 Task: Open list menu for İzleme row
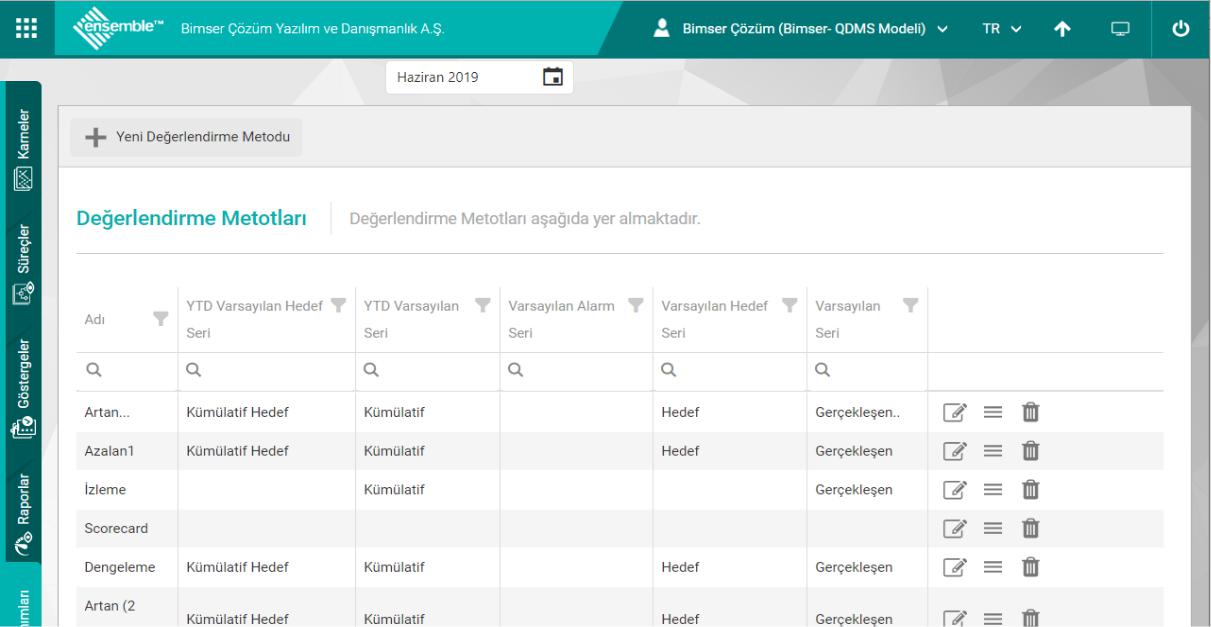991,490
